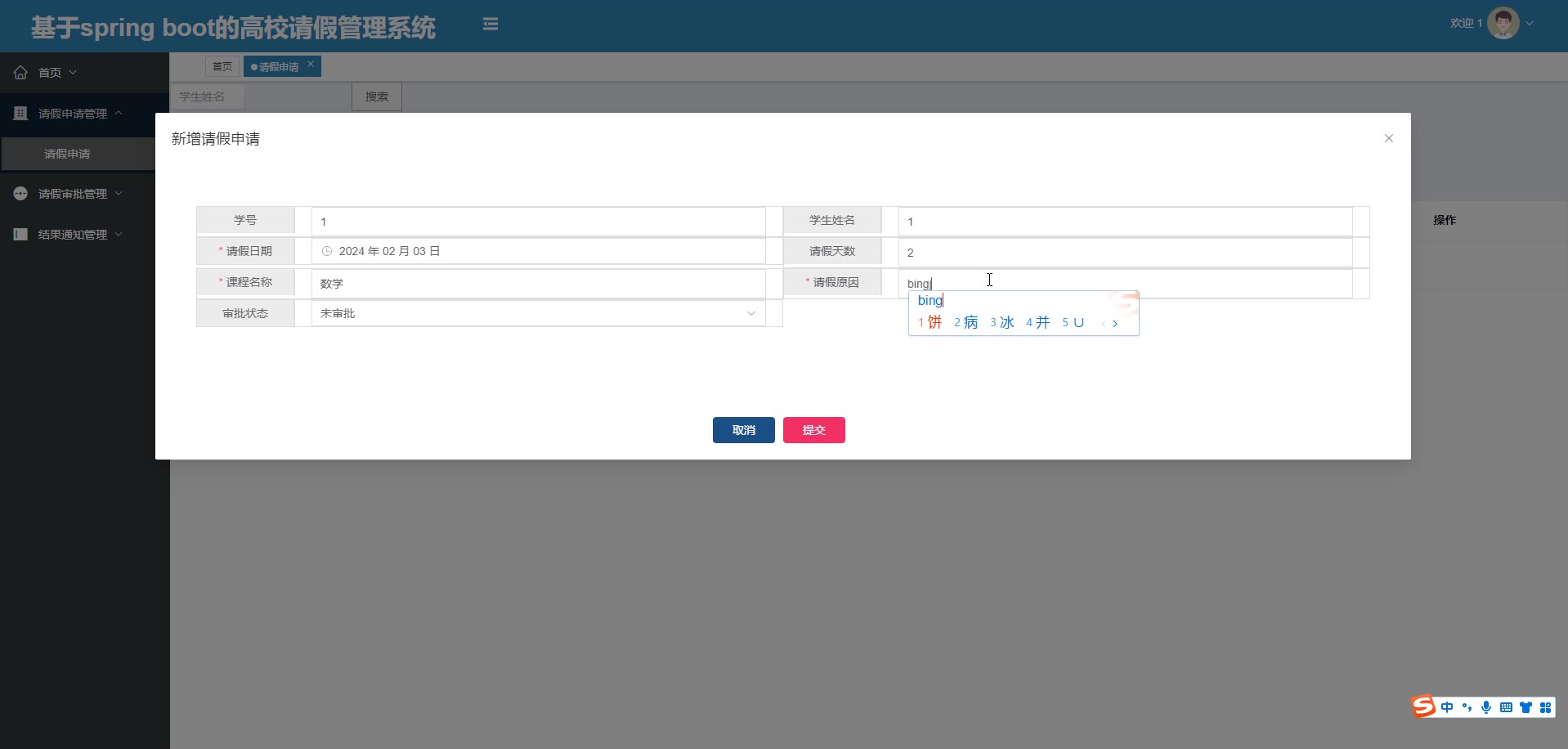Click the IME voice input microphone
Viewport: 1568px width, 749px height.
pyautogui.click(x=1486, y=707)
